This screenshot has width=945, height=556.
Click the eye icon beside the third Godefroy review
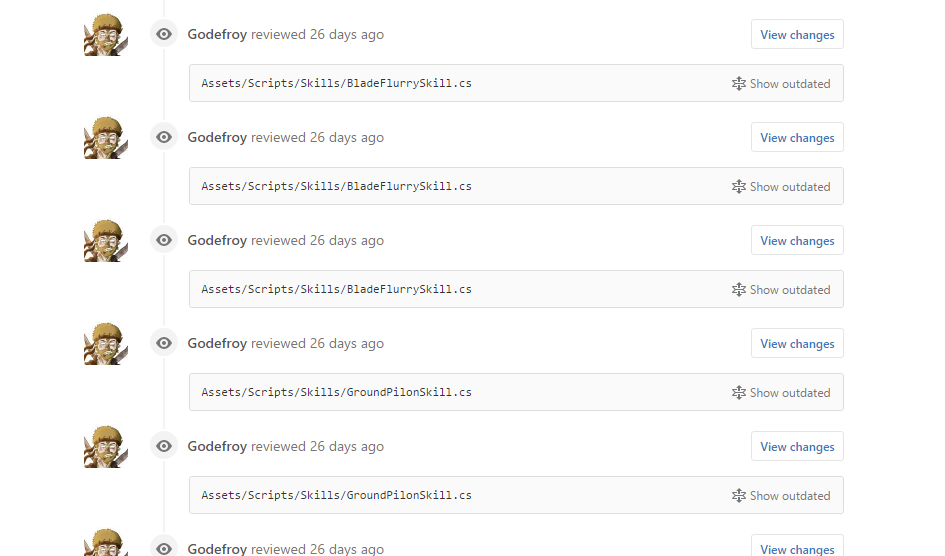click(164, 240)
